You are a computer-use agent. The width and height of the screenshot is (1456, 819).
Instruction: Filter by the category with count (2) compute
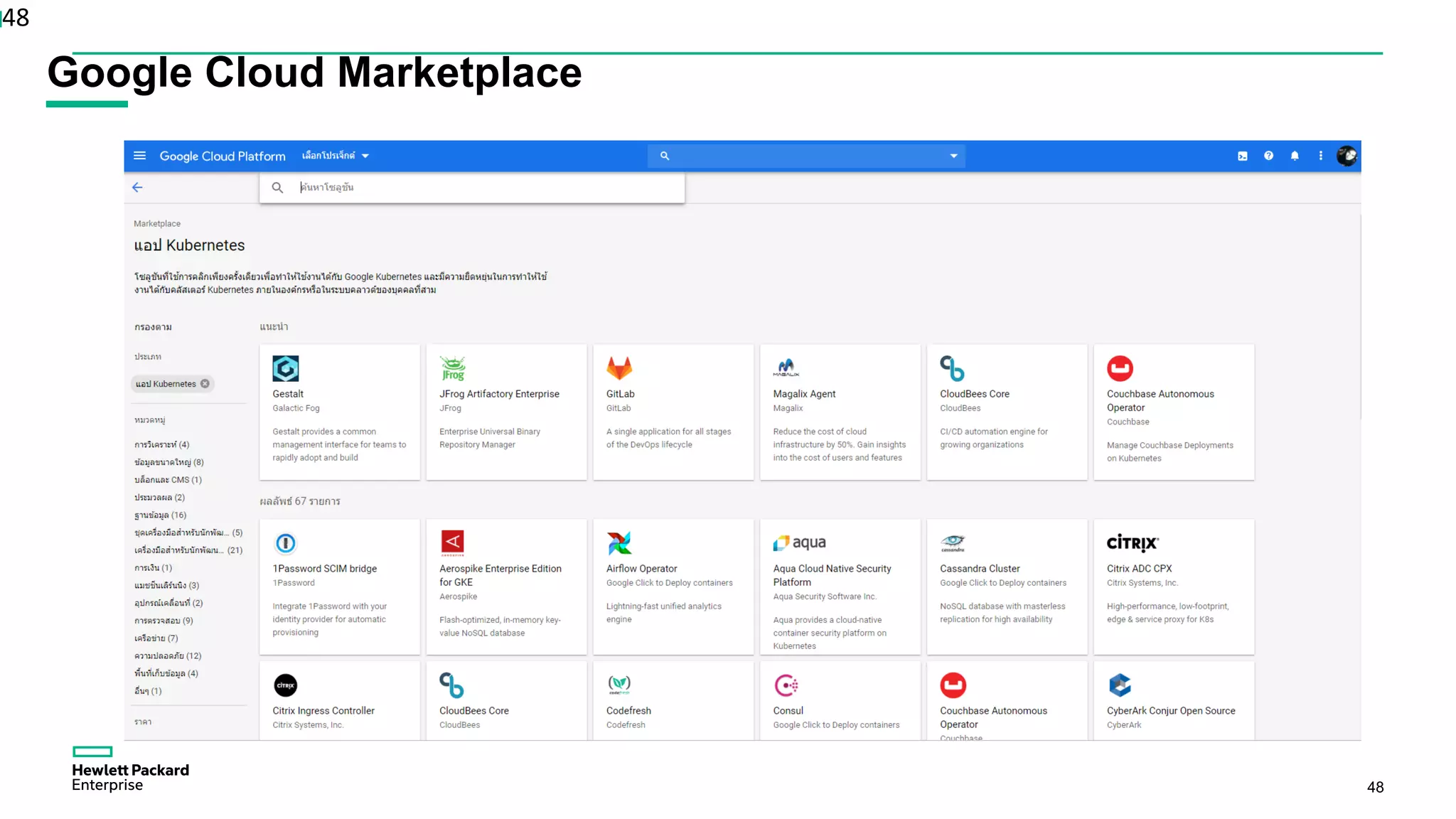(x=159, y=498)
